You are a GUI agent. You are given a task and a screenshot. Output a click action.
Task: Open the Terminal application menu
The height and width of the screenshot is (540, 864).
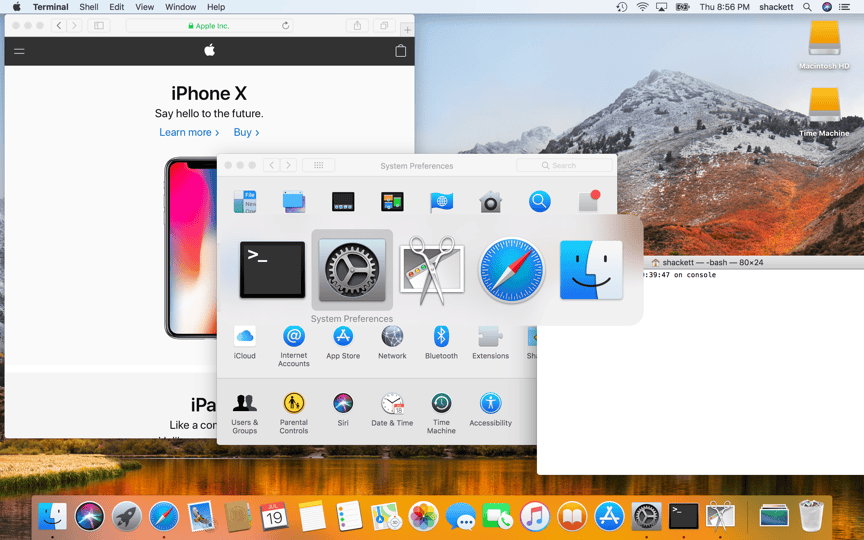point(51,7)
